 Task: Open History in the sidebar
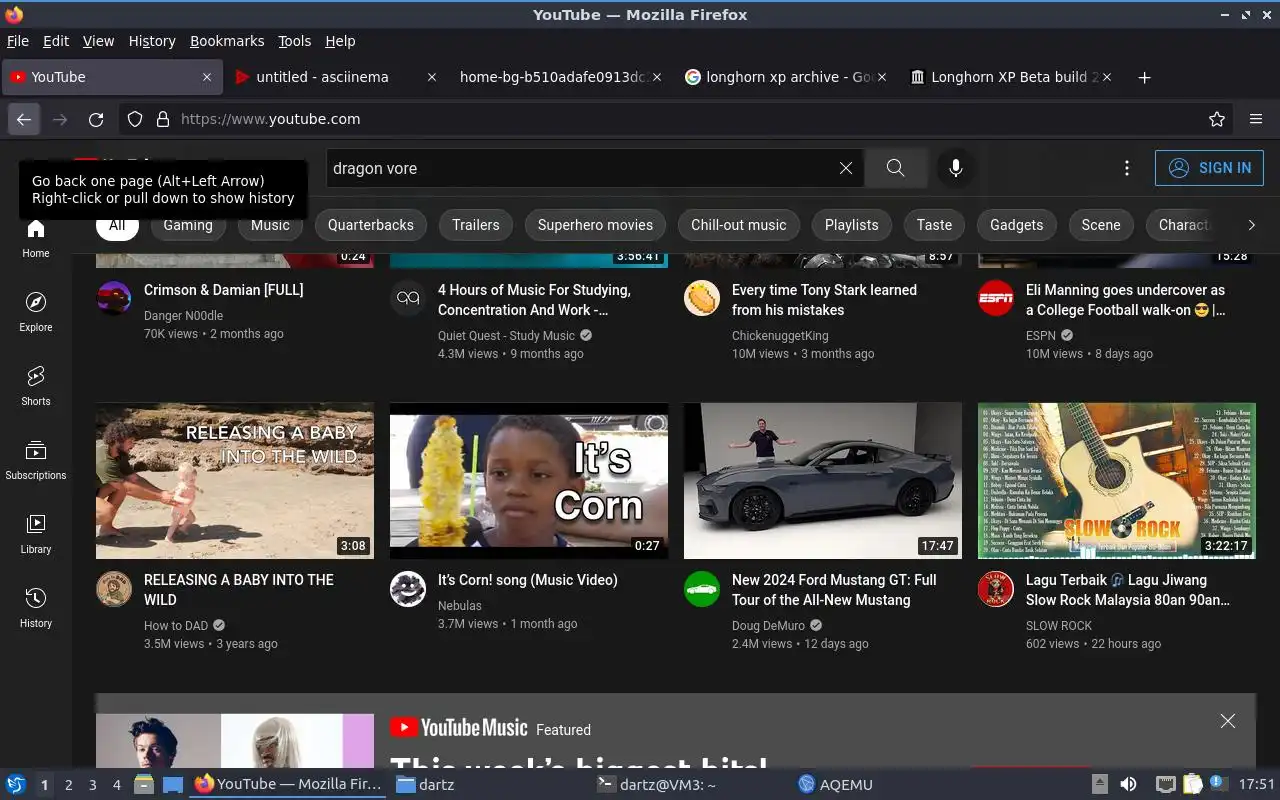click(36, 609)
